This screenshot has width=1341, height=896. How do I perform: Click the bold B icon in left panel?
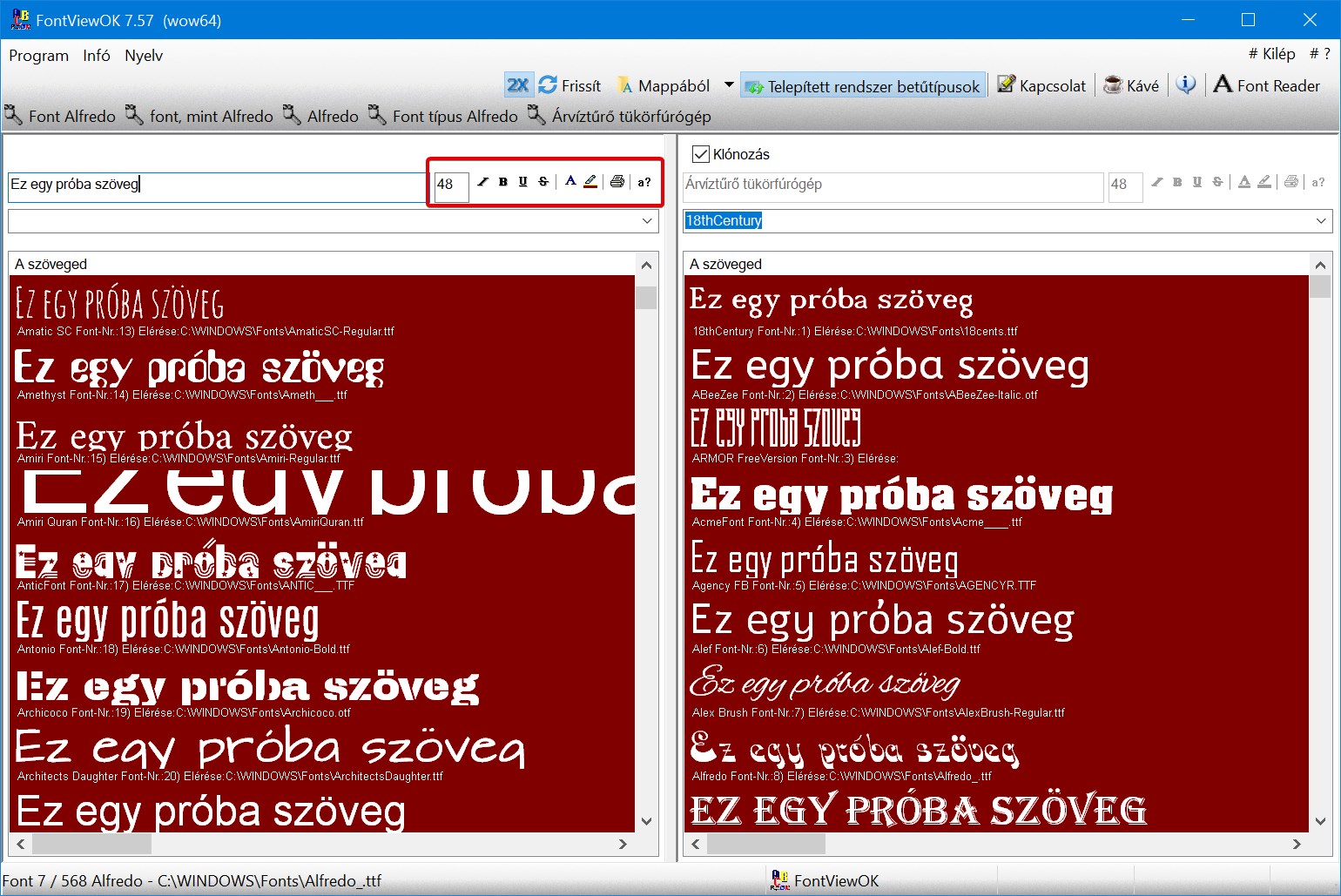502,182
